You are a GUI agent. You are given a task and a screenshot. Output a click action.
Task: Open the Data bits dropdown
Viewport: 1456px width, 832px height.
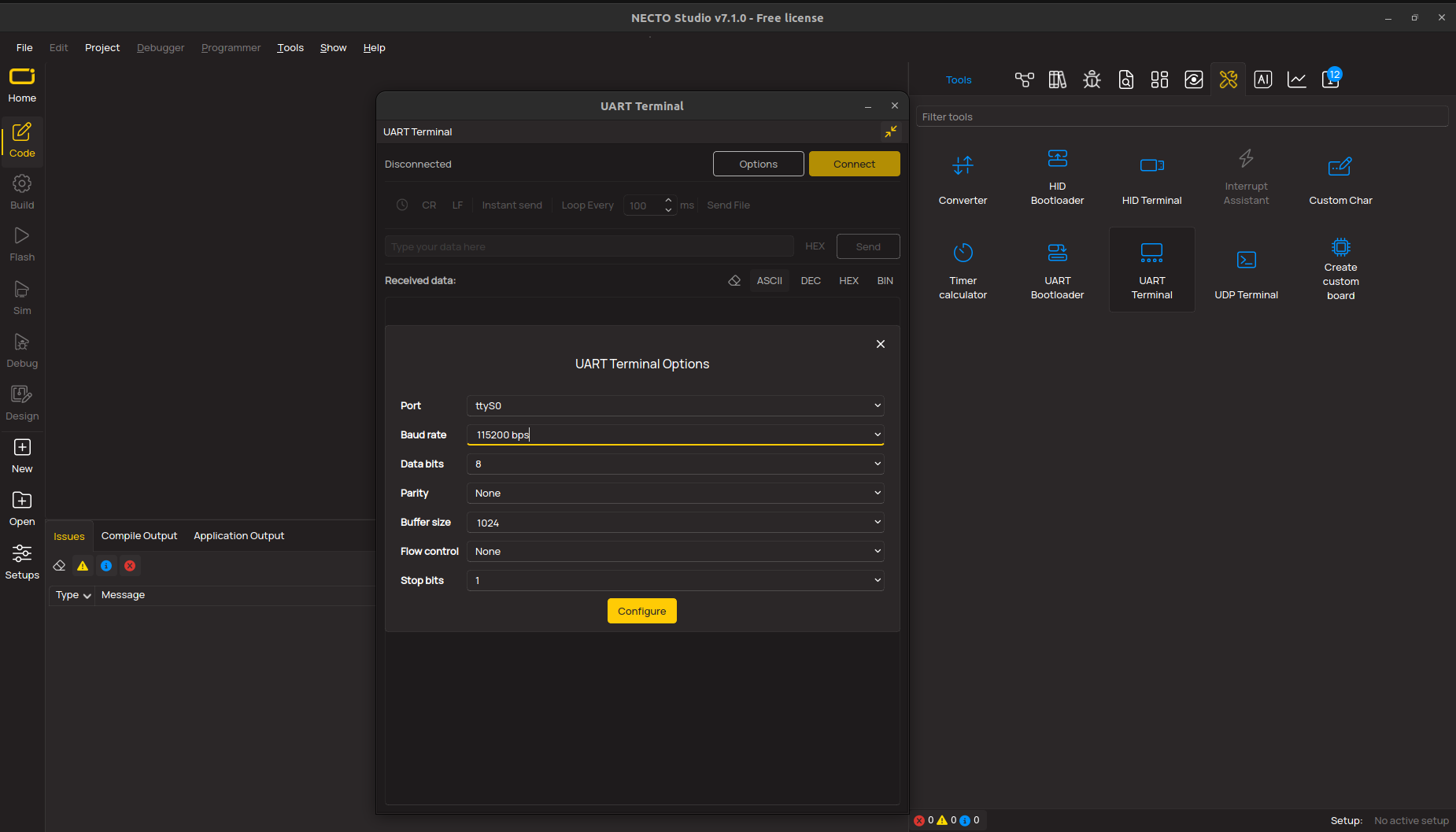click(675, 464)
